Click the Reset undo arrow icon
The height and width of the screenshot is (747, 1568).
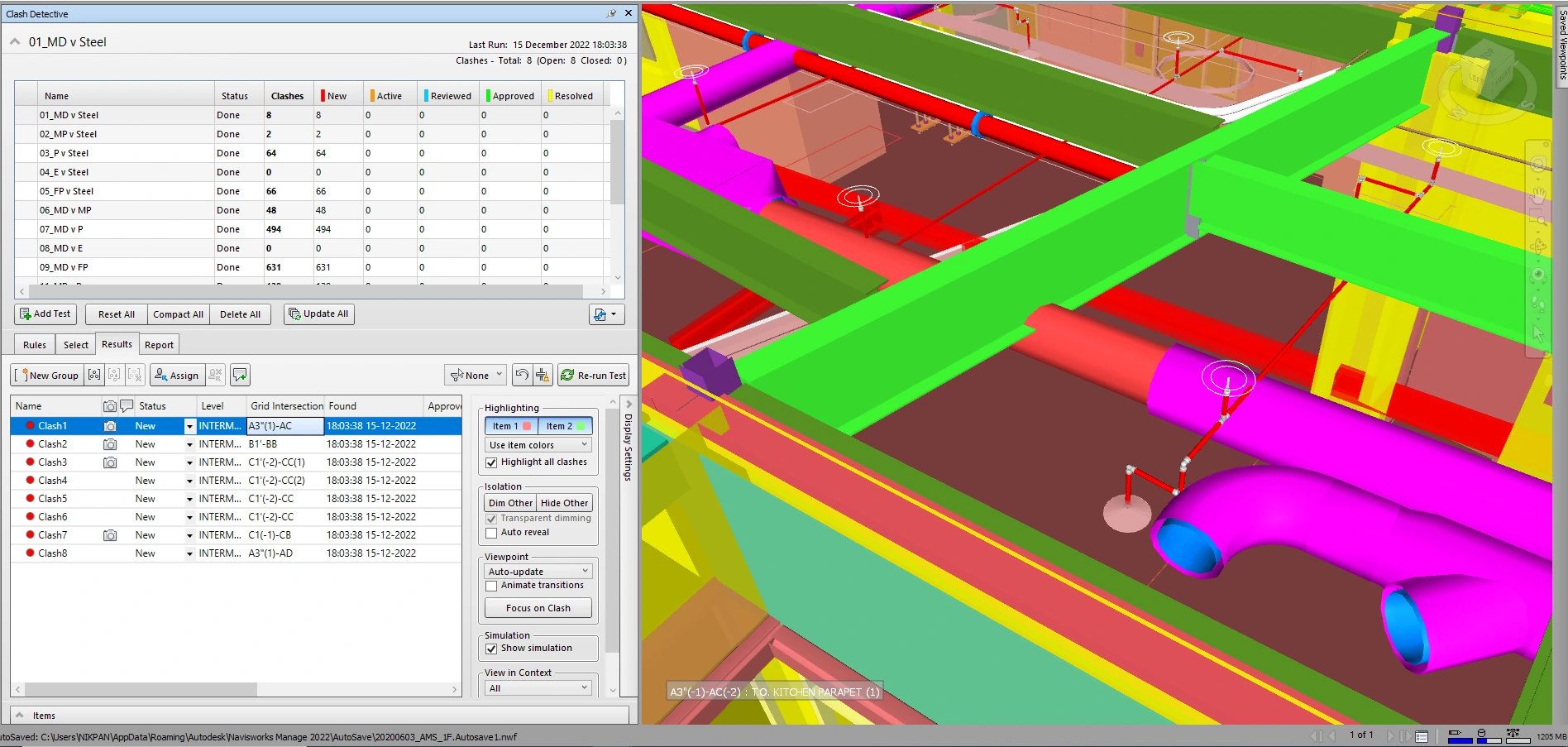521,376
